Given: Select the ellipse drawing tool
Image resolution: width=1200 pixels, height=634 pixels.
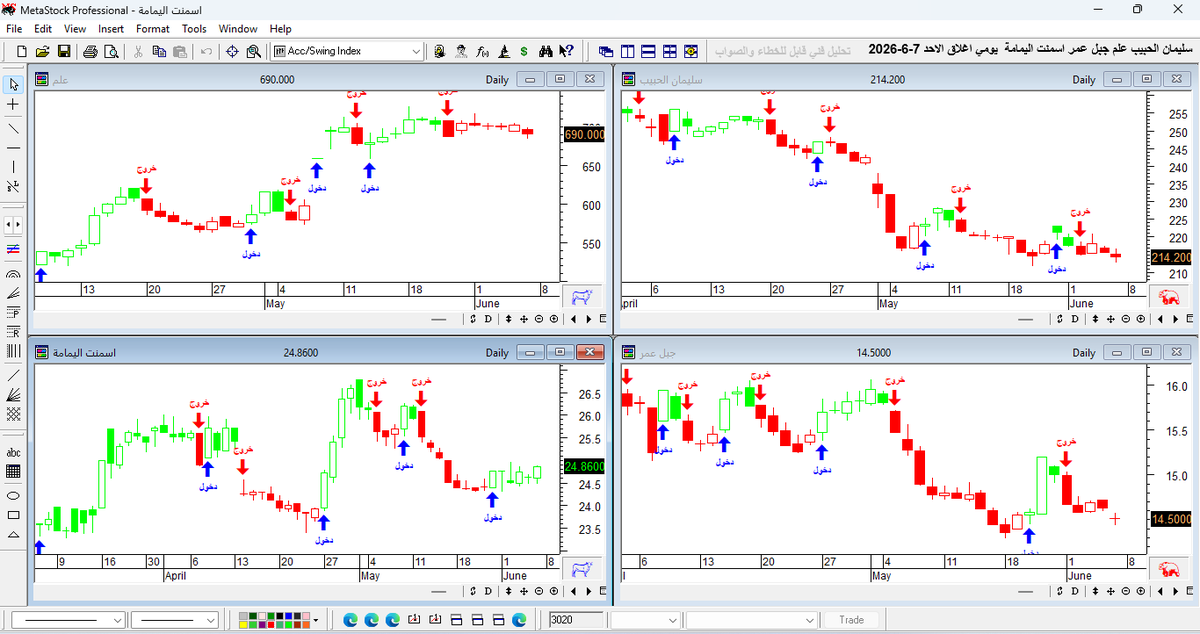Looking at the screenshot, I should click(x=13, y=495).
